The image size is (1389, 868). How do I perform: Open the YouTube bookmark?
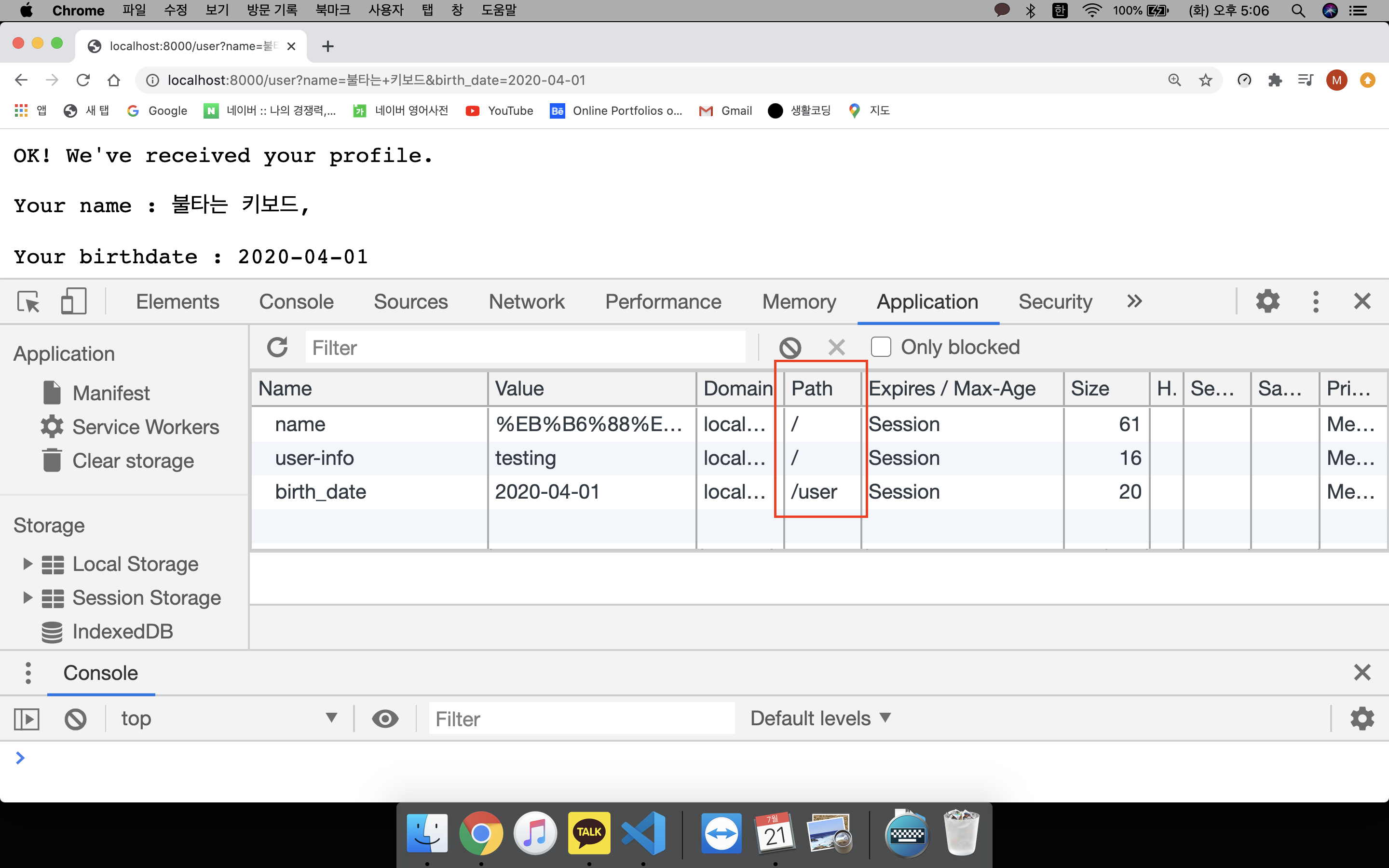click(499, 111)
